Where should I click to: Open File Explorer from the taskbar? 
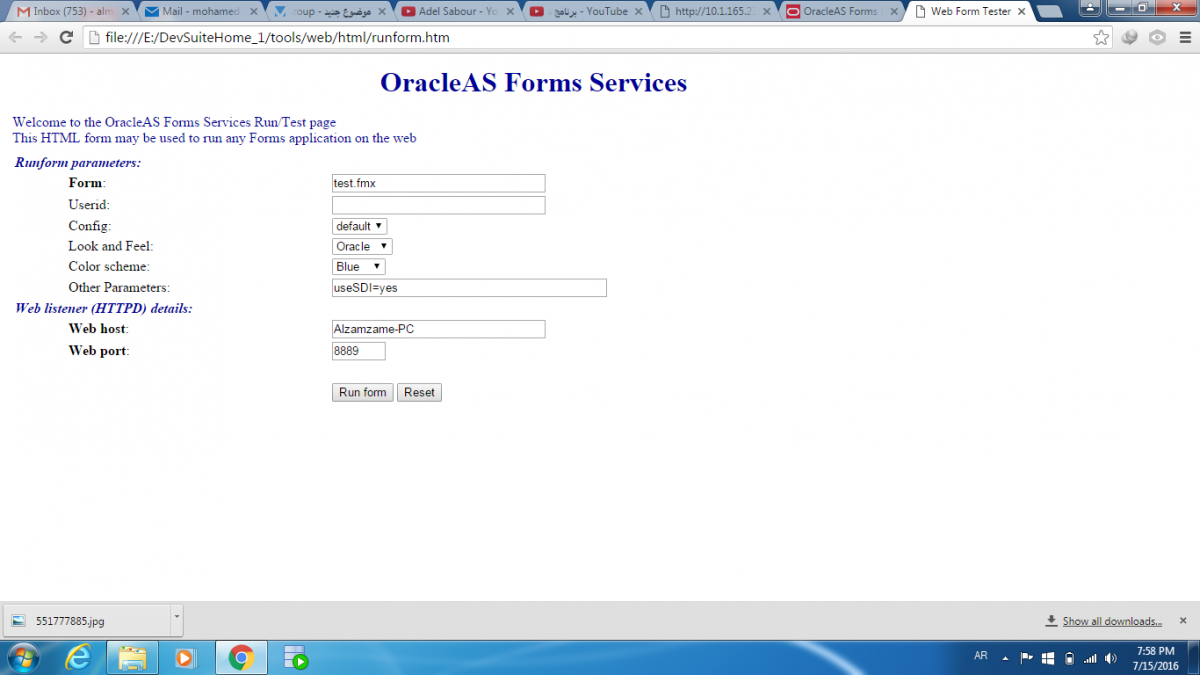click(132, 658)
